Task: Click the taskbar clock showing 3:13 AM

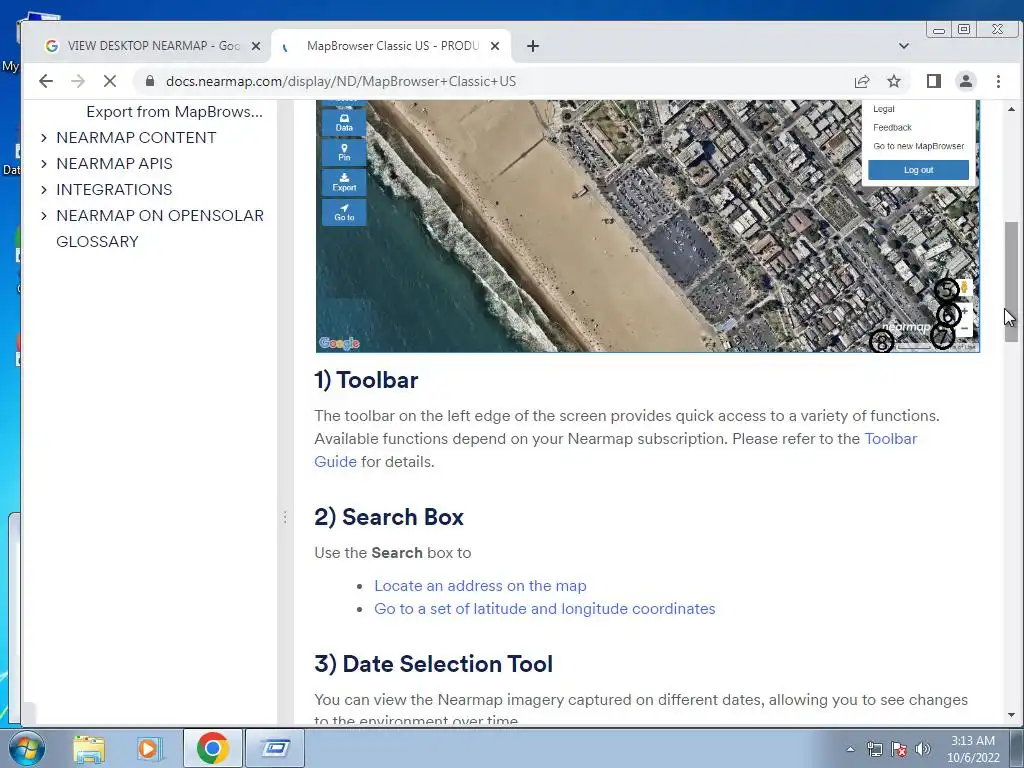Action: coord(972,749)
